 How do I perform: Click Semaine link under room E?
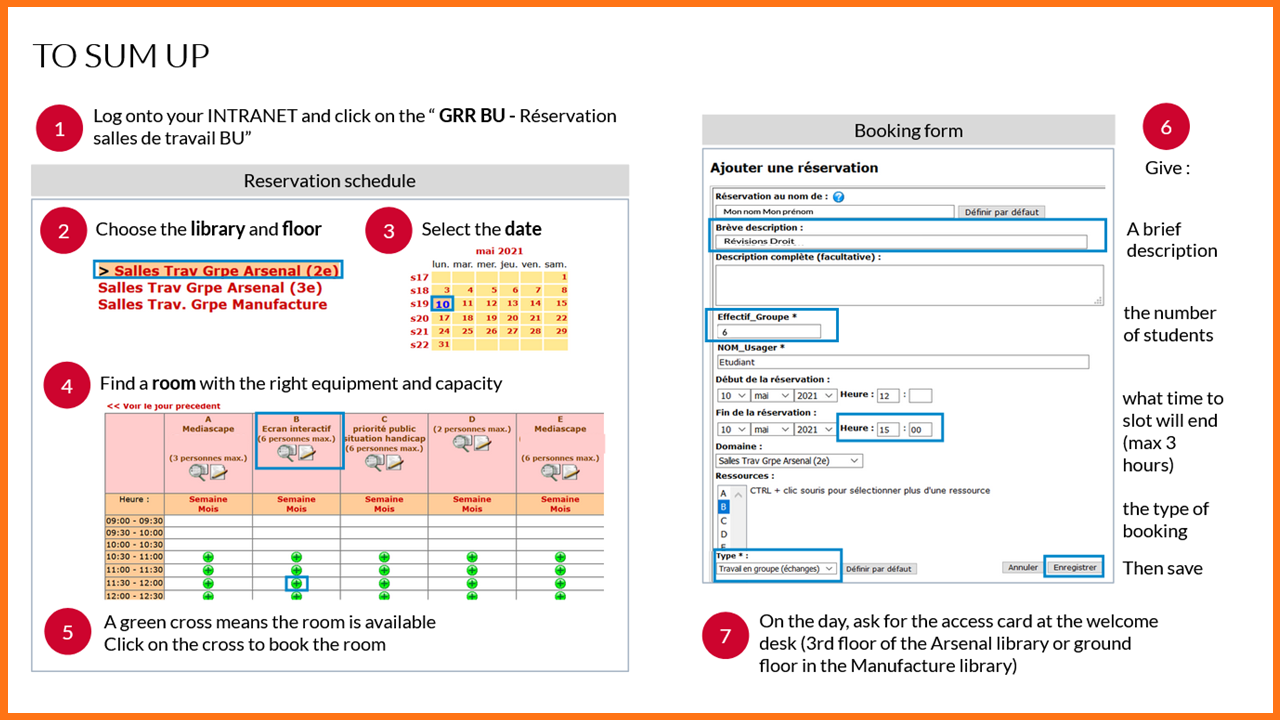point(560,499)
